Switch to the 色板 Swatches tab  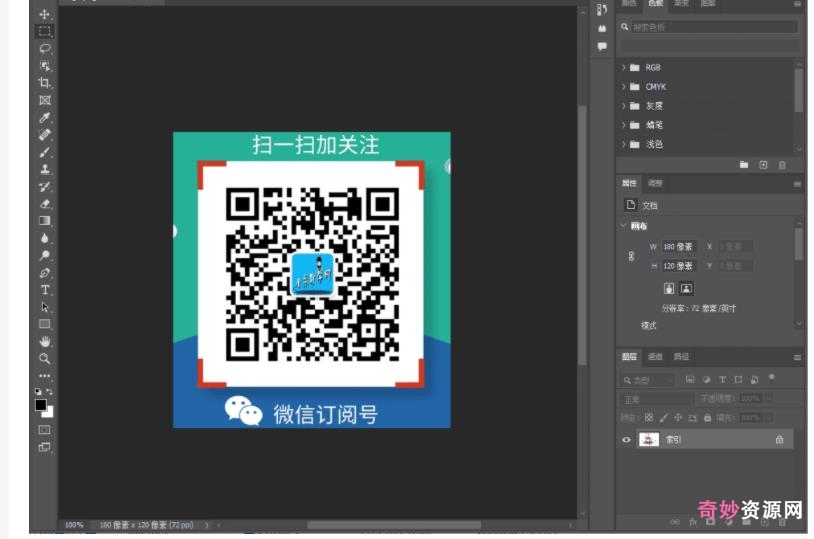coord(655,4)
